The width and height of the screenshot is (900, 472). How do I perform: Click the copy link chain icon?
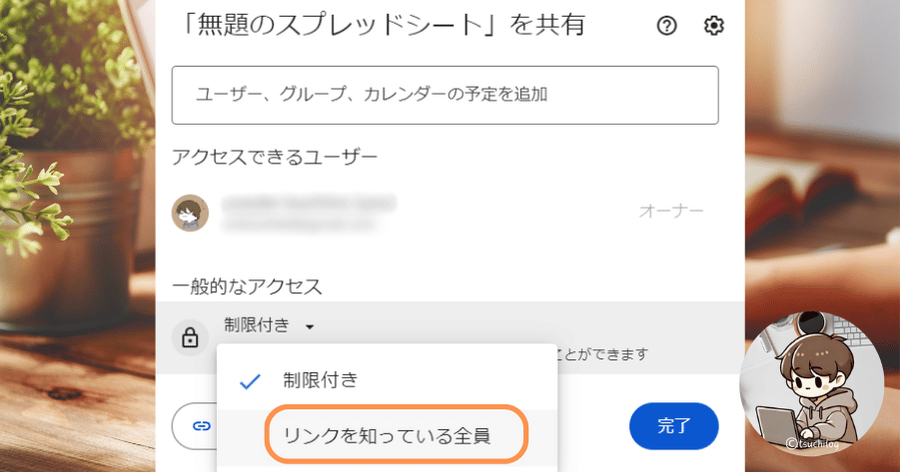[202, 426]
